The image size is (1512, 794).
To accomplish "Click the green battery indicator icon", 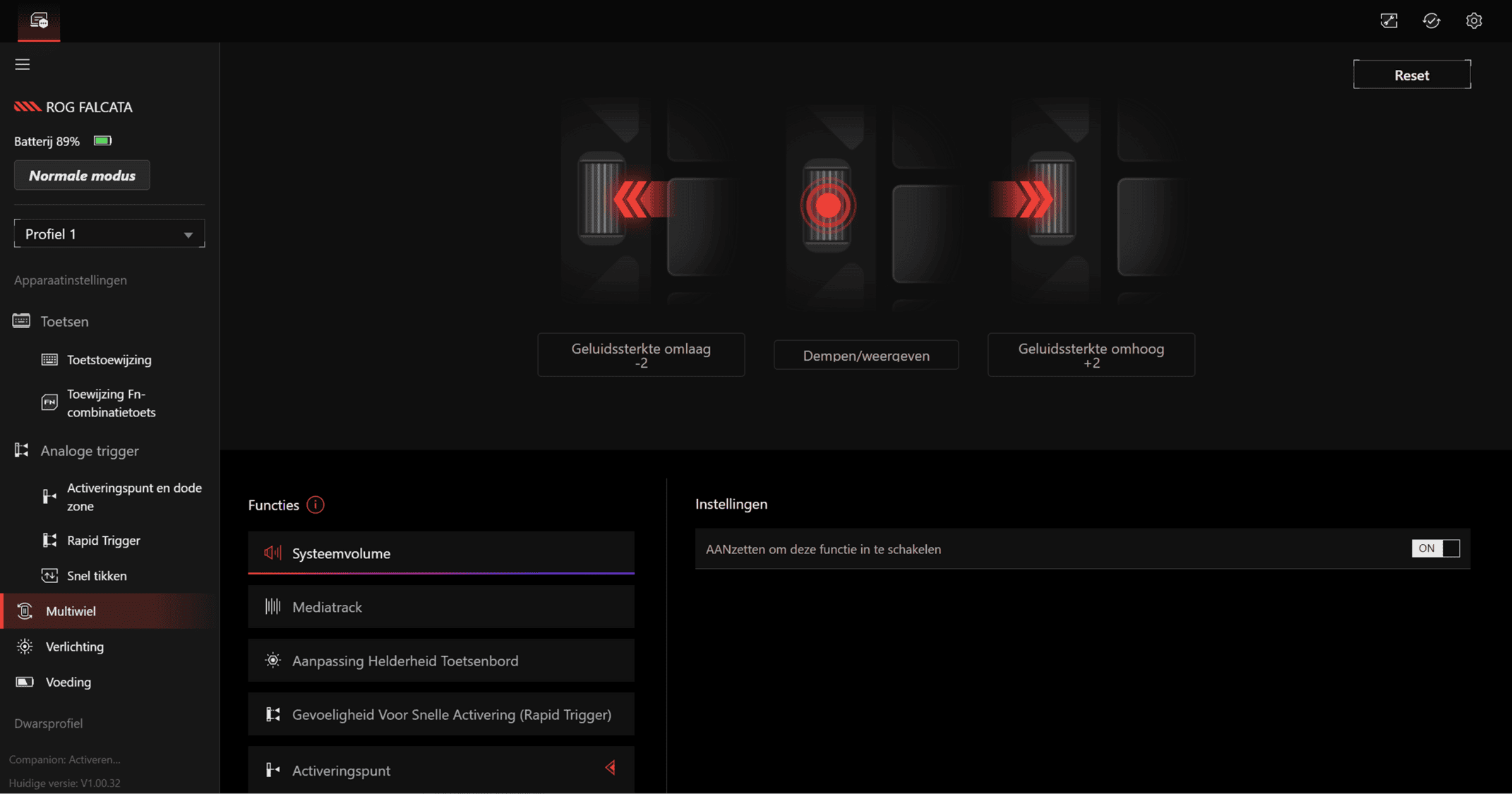I will click(102, 140).
